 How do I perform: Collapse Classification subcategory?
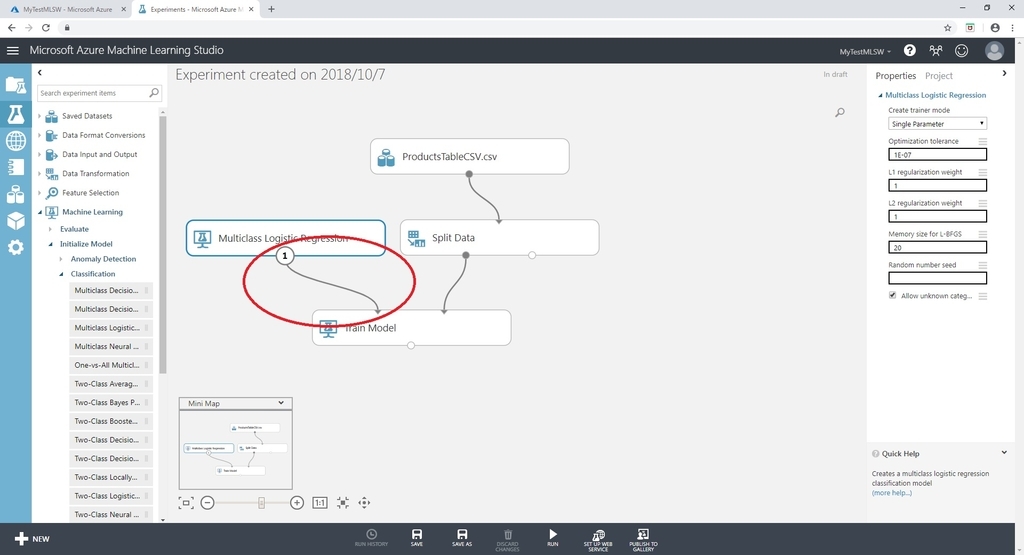61,274
